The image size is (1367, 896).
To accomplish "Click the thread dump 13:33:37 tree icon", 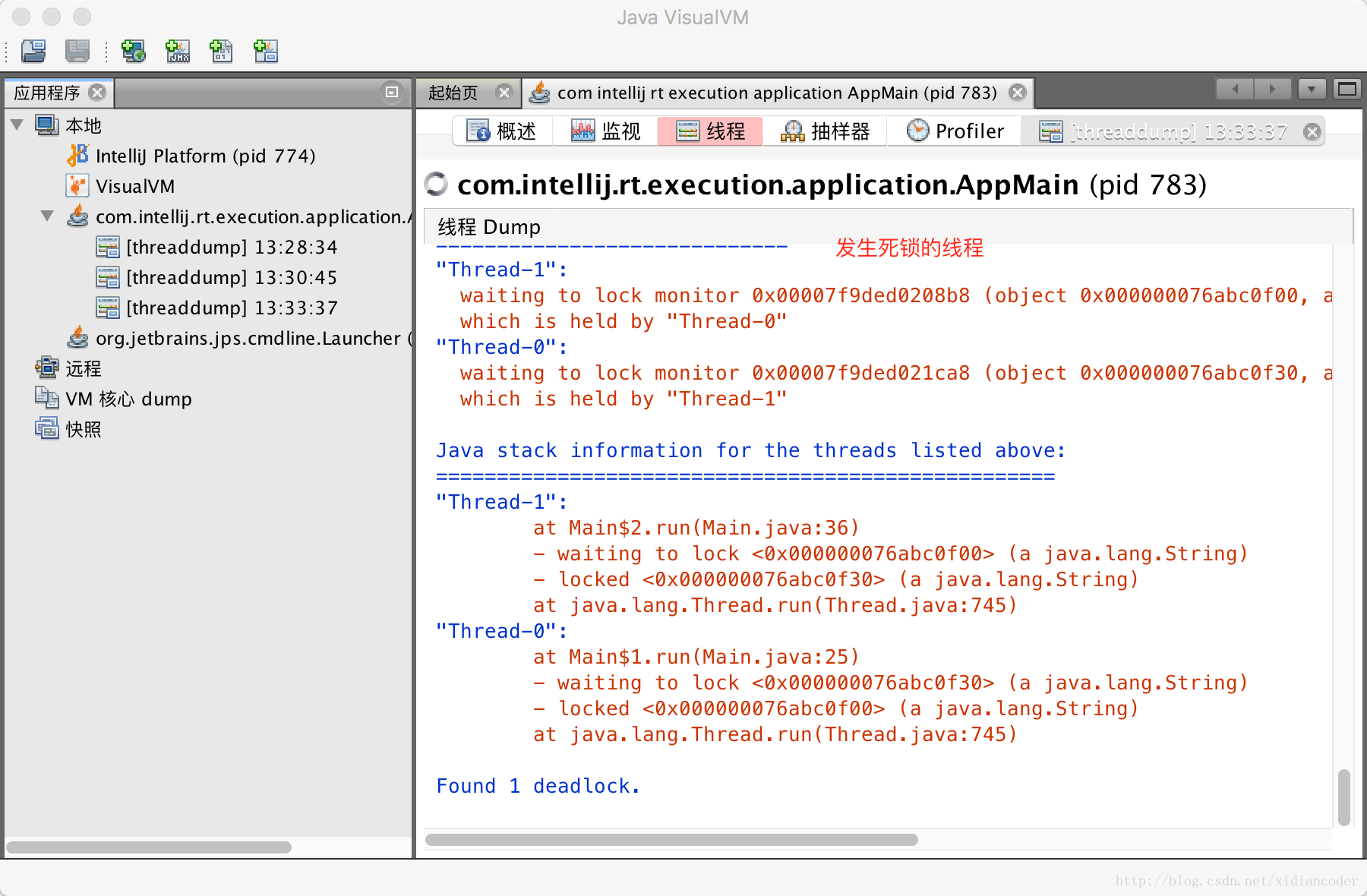I will (x=108, y=308).
